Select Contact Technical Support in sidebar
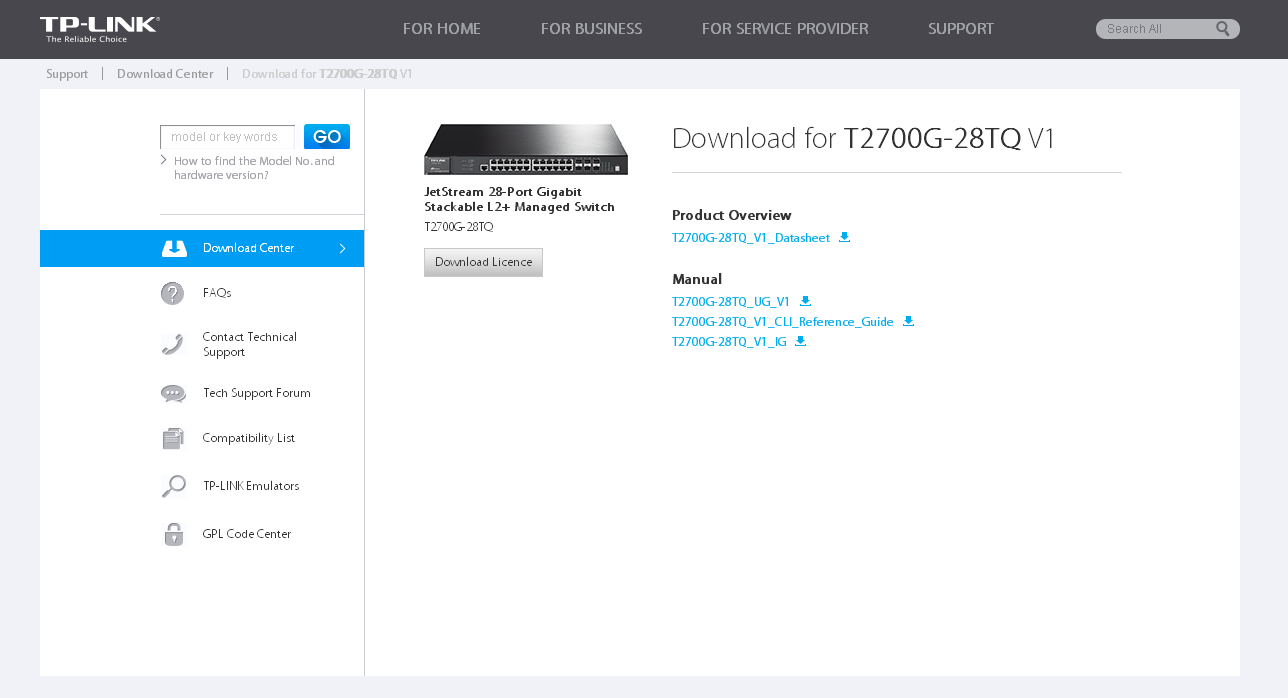Viewport: 1288px width, 698px height. 250,344
